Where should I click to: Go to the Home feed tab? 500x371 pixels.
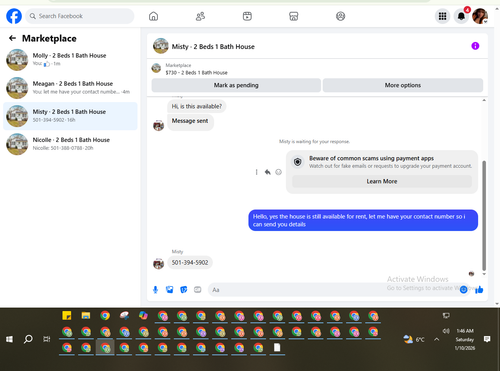coord(153,16)
